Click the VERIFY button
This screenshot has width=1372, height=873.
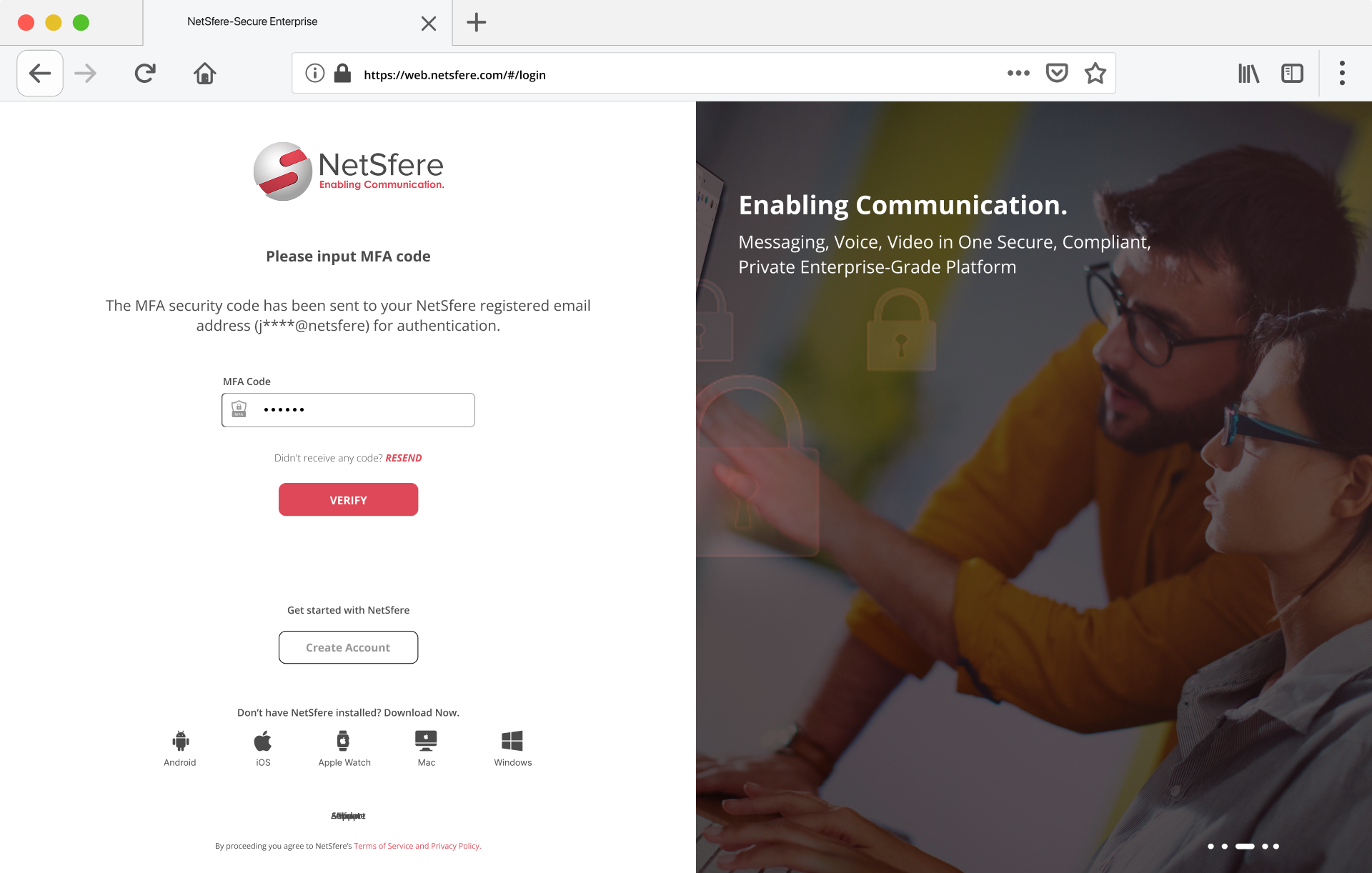point(348,499)
